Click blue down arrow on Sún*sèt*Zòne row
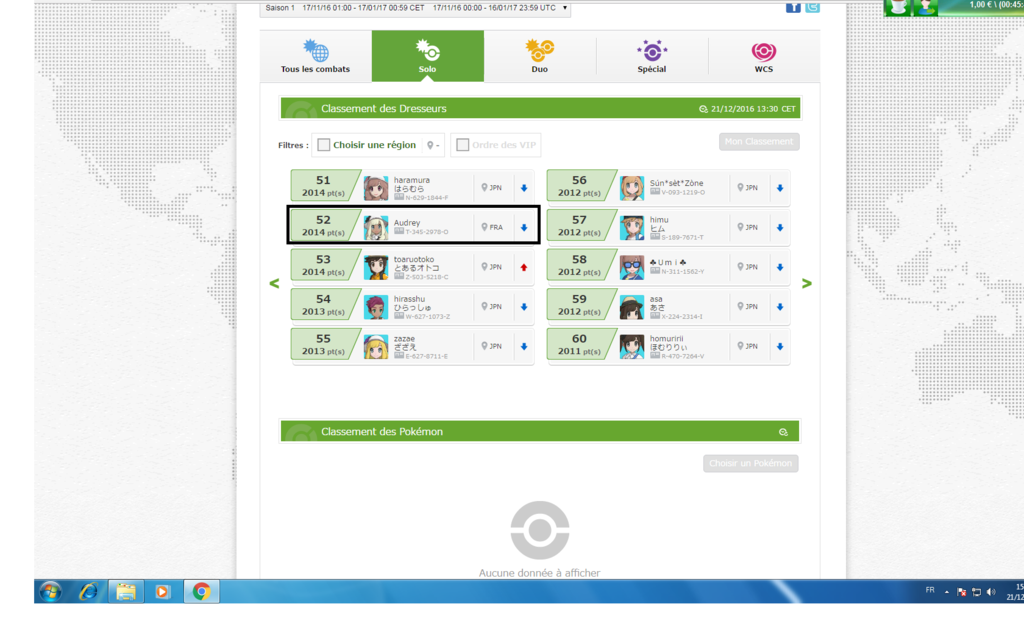Screen dimensions: 1024x640 tap(780, 188)
